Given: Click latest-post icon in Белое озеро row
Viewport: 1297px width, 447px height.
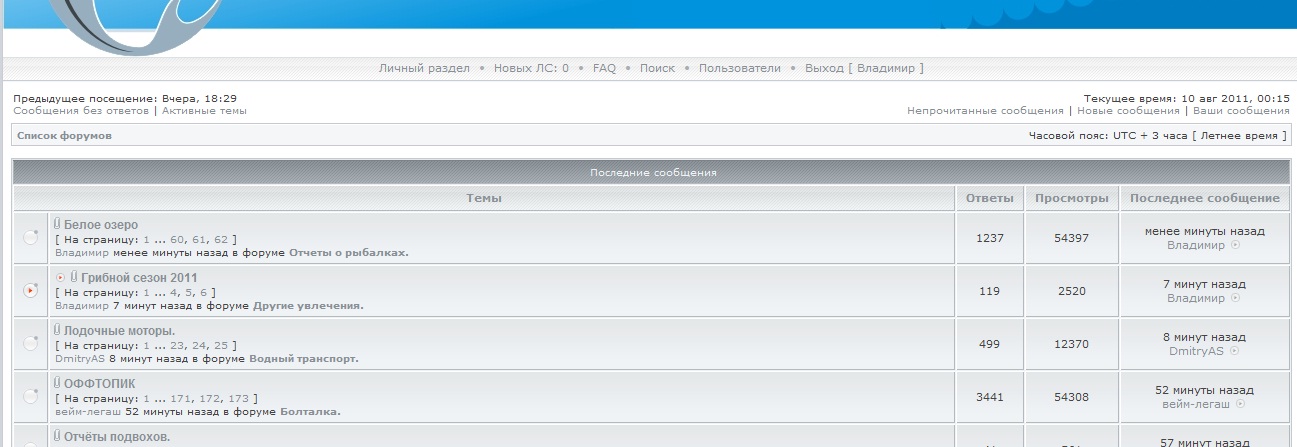Looking at the screenshot, I should (1235, 245).
